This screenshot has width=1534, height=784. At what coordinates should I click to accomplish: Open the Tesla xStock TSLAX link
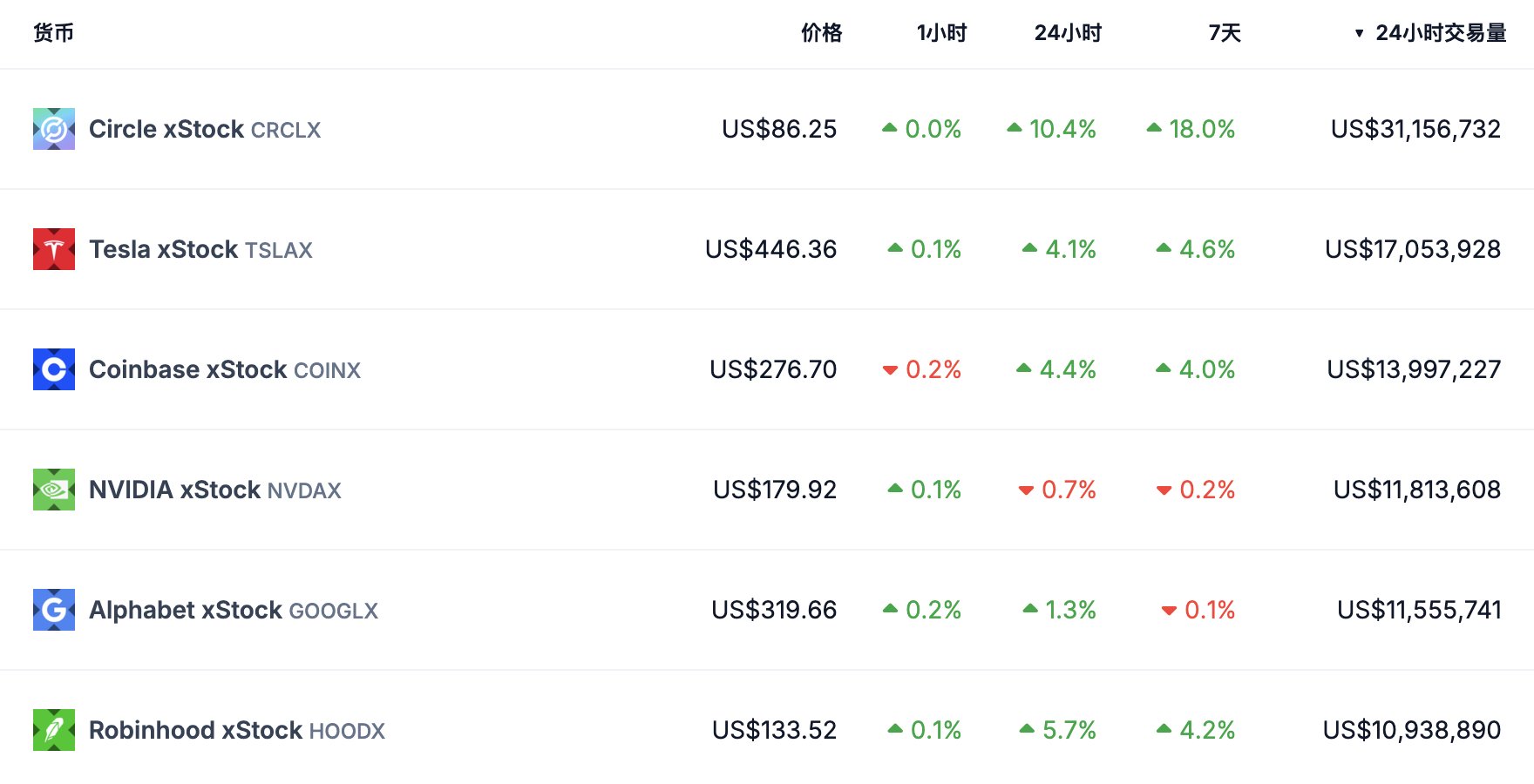tap(200, 249)
